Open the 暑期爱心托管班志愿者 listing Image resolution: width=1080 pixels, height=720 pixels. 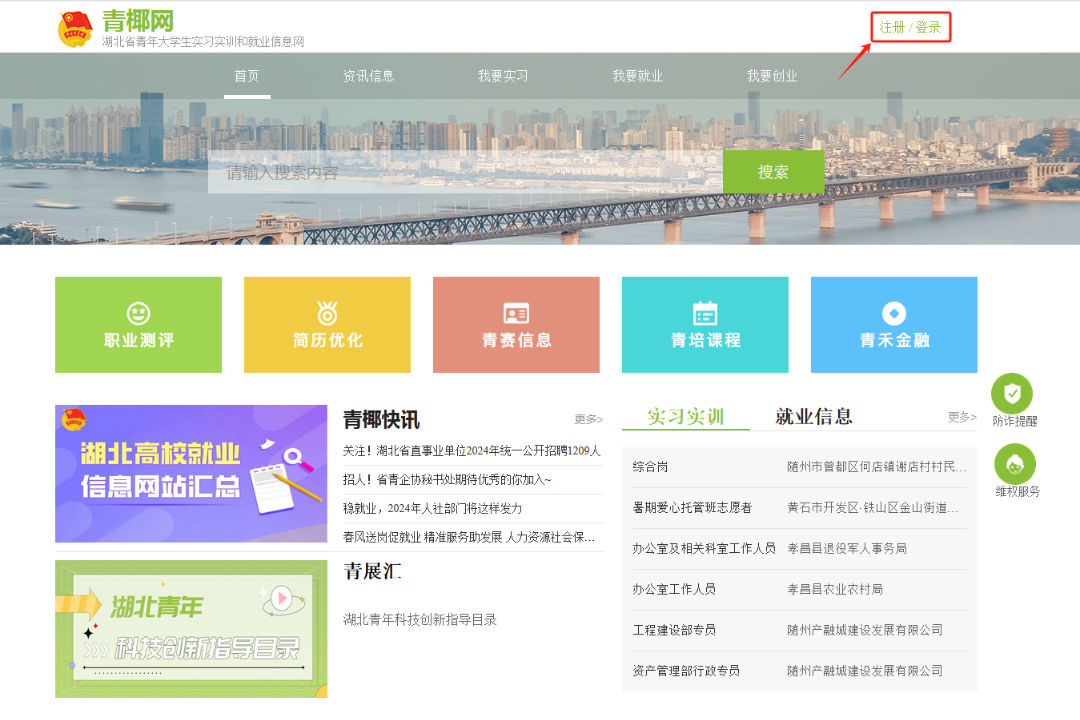[692, 507]
